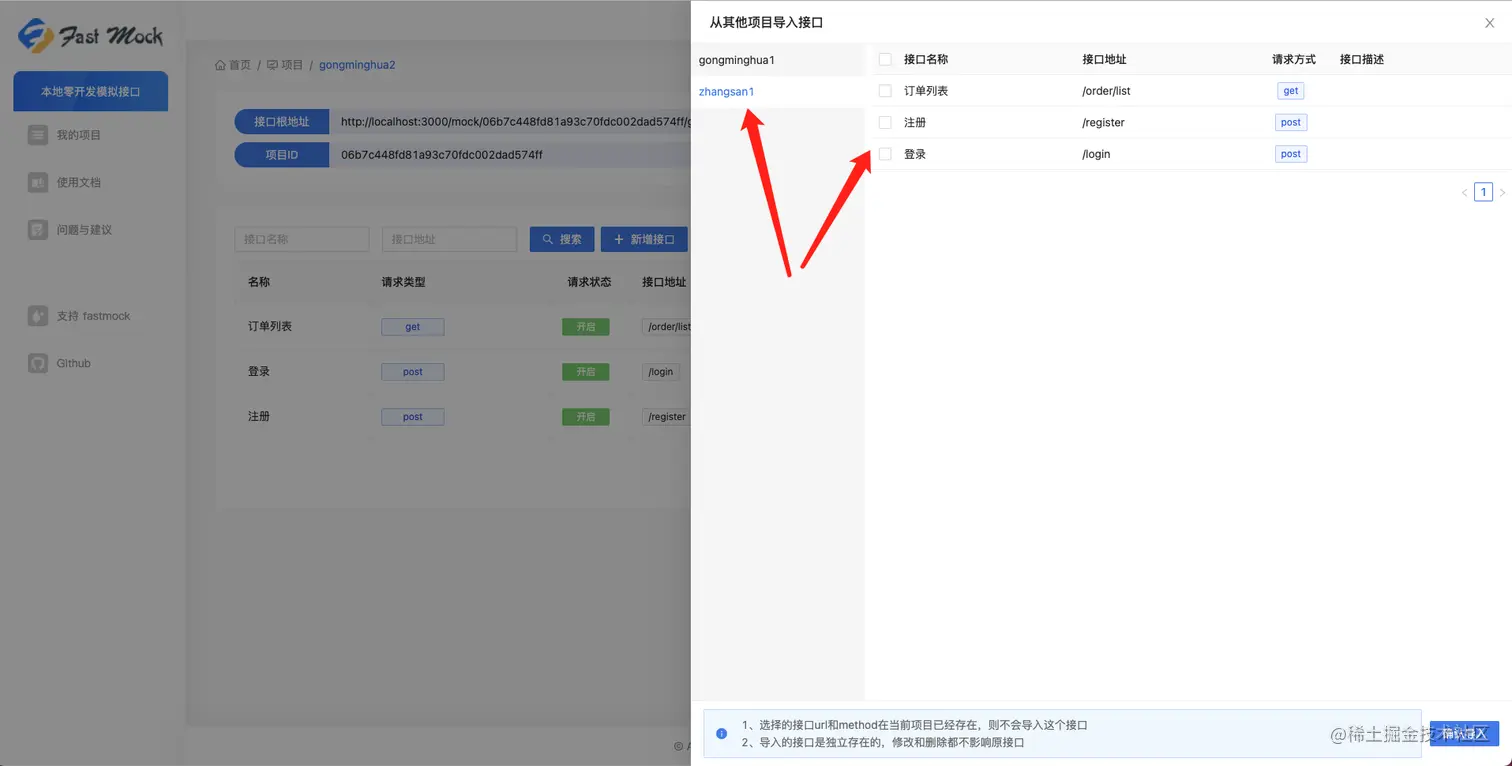This screenshot has width=1512, height=766.
Task: Go to previous page arrow
Action: point(1465,192)
